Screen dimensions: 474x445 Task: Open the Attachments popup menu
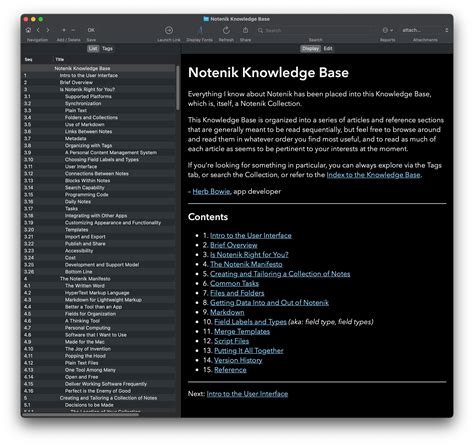[425, 30]
